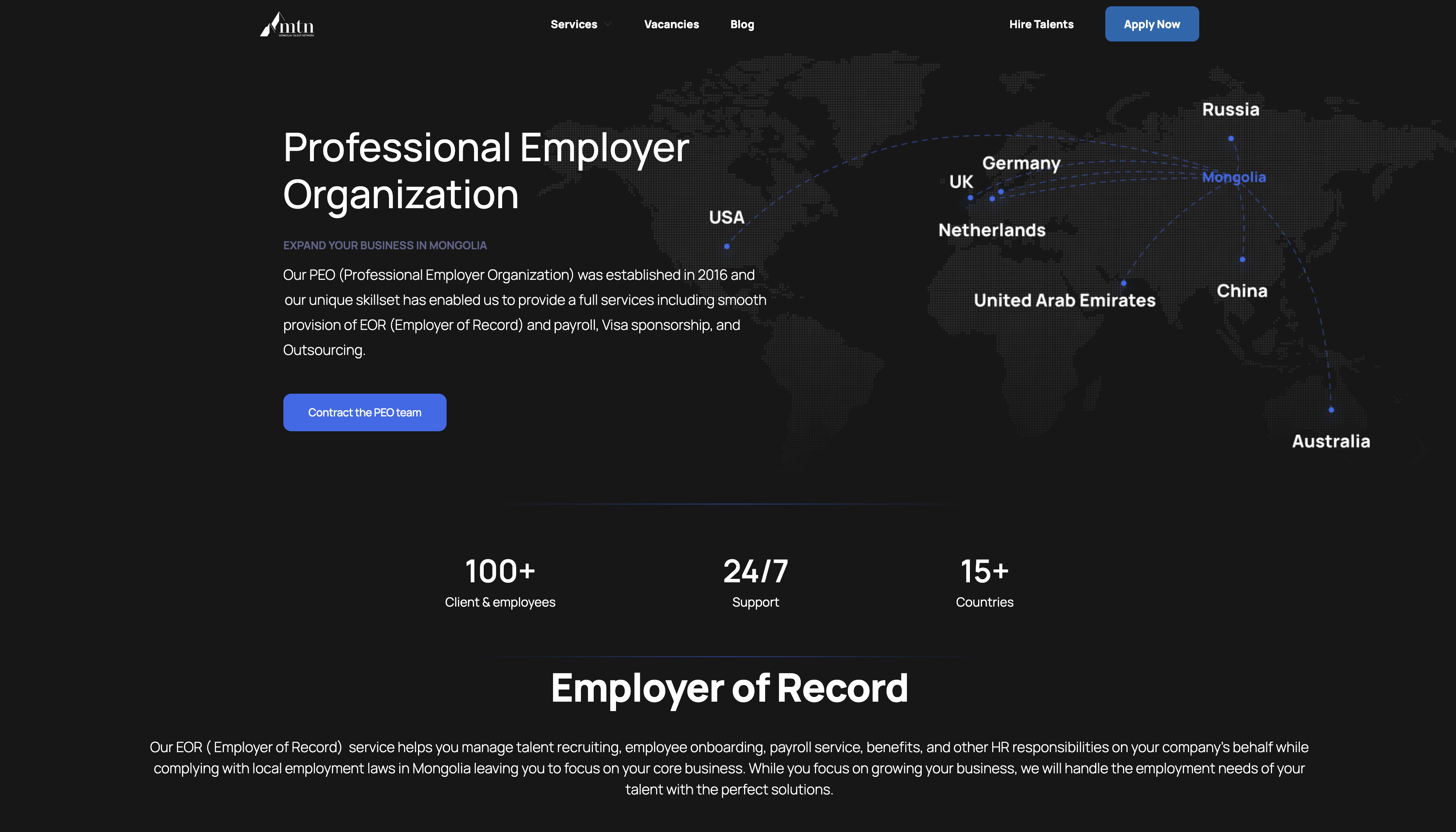Click the Australia map marker dot
Viewport: 1456px width, 832px height.
click(x=1332, y=410)
